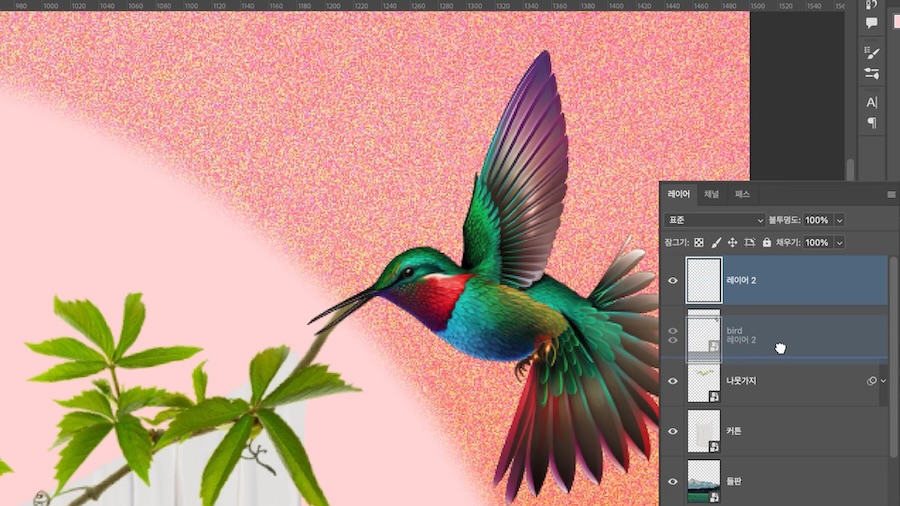Click the lock transparent pixels icon

[699, 243]
